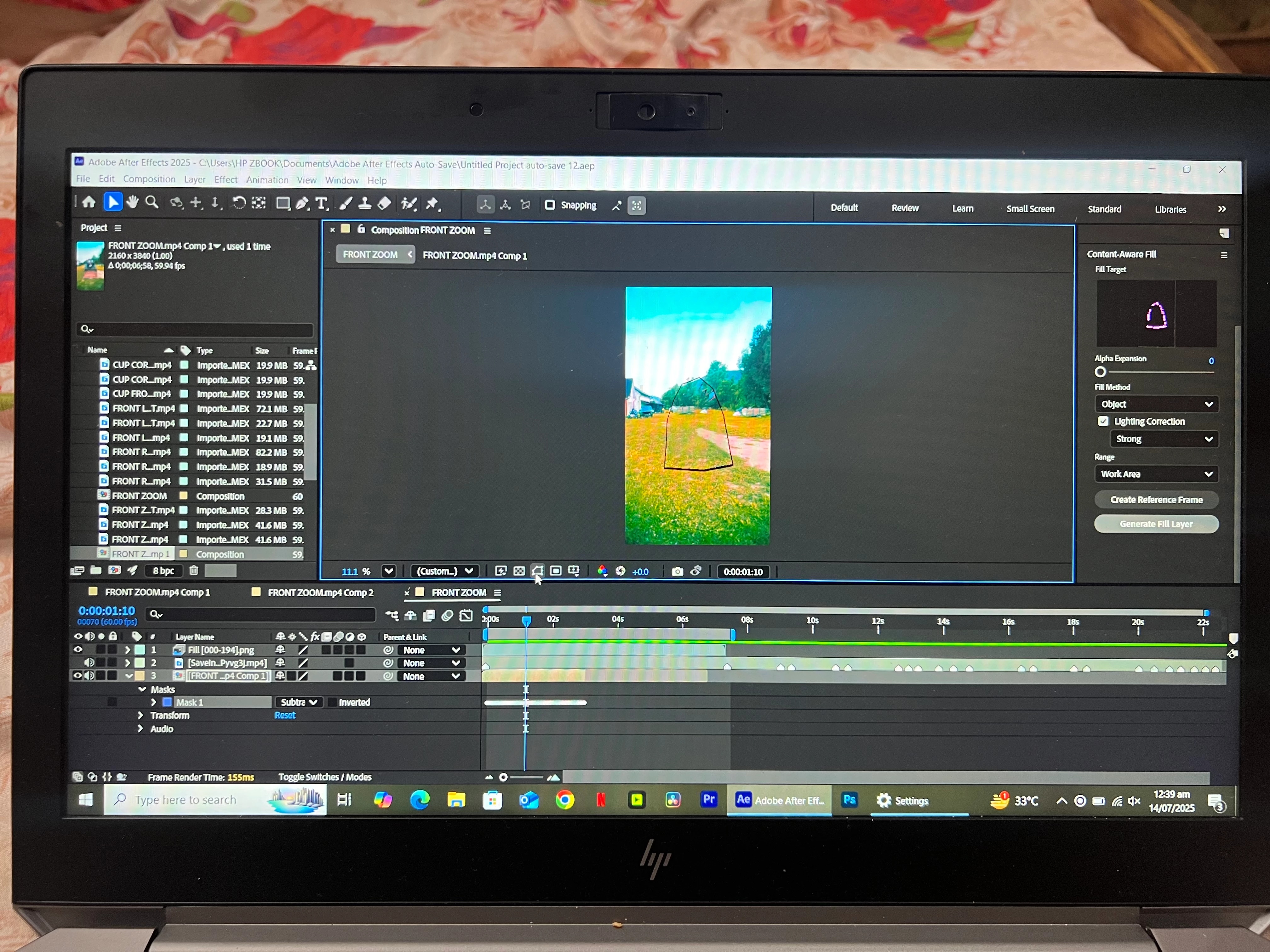1270x952 pixels.
Task: Open Photoshop from the Windows taskbar
Action: click(849, 800)
